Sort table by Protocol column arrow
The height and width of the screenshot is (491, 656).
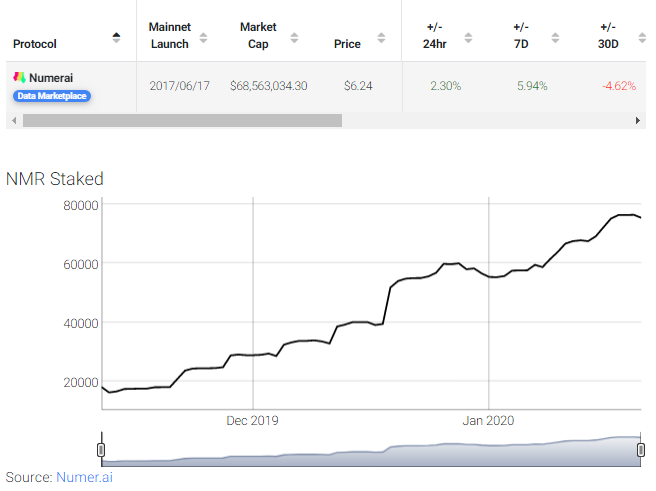click(116, 38)
